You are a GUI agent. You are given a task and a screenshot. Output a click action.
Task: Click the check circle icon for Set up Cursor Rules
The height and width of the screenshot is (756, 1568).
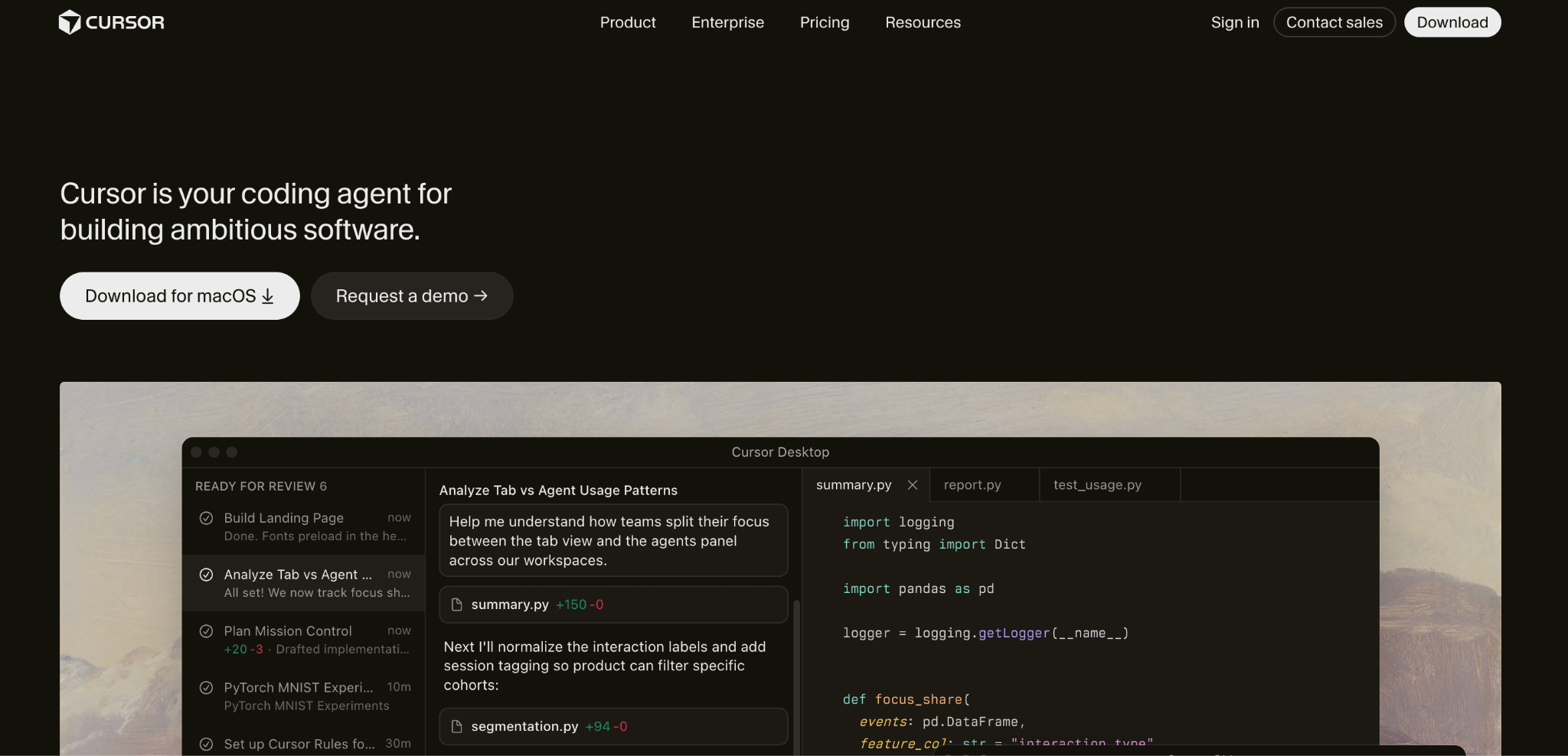tap(206, 744)
